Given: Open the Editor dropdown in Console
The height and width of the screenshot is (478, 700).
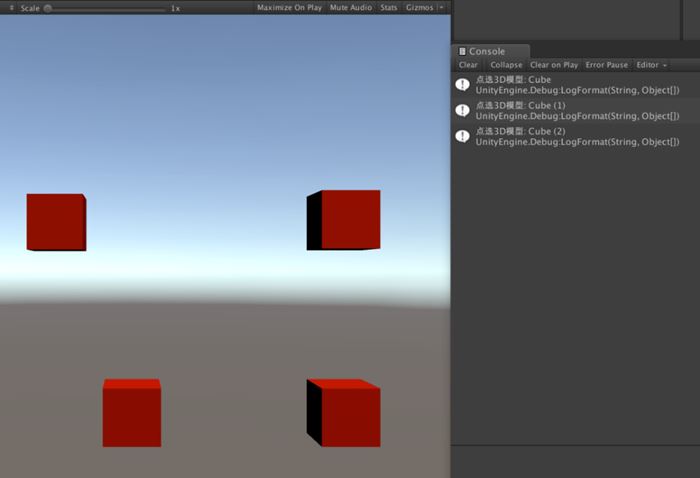Looking at the screenshot, I should pyautogui.click(x=651, y=65).
